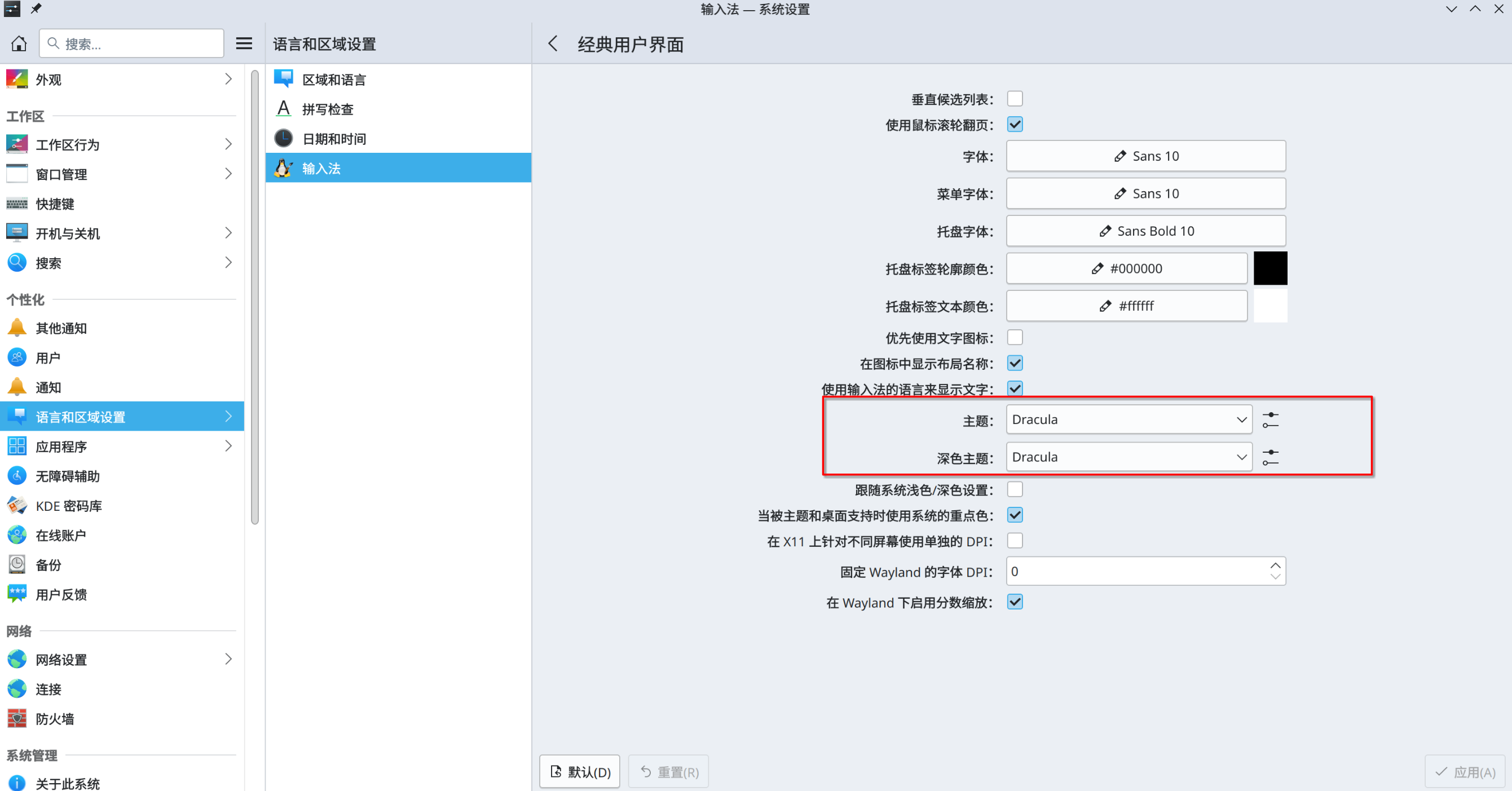The height and width of the screenshot is (791, 1512).
Task: Click the 防火墙 brick wall icon
Action: click(x=17, y=718)
